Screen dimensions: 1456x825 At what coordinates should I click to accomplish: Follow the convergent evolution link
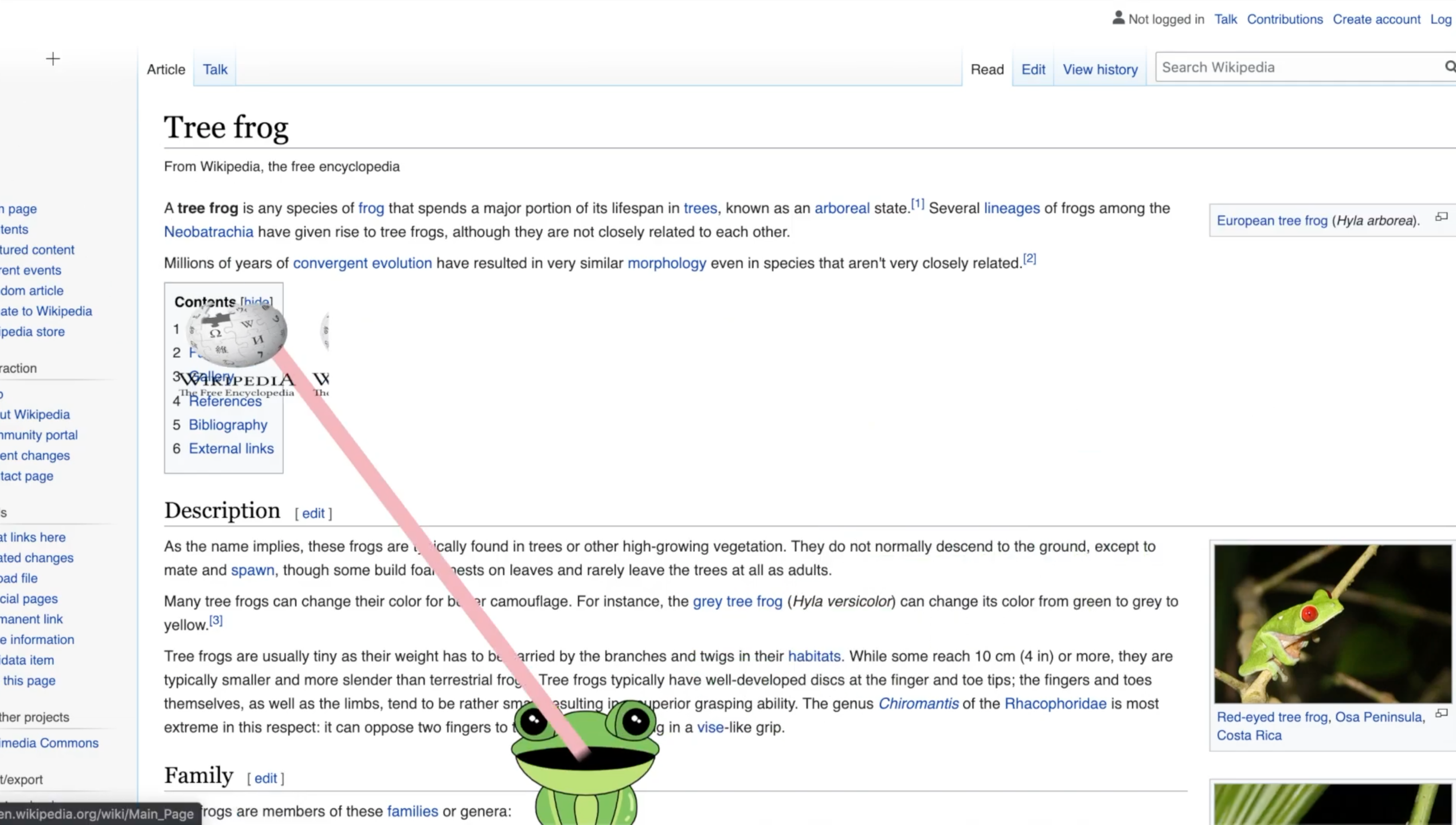tap(362, 263)
